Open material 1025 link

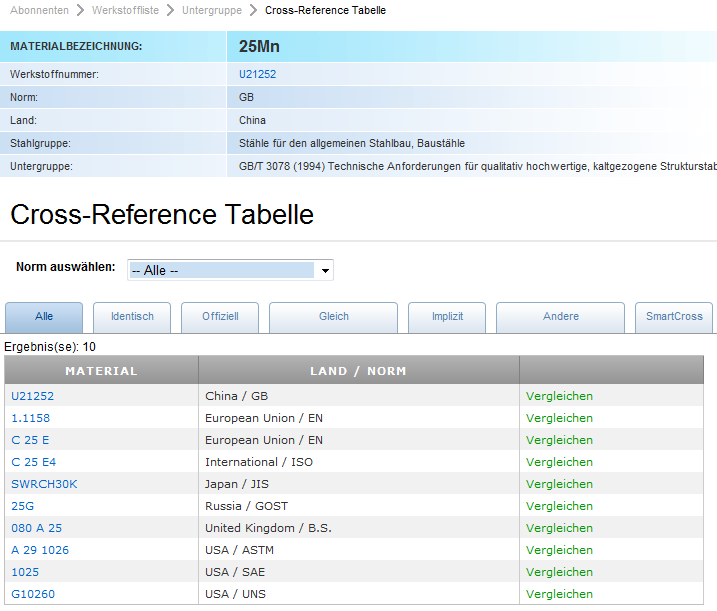[x=25, y=572]
